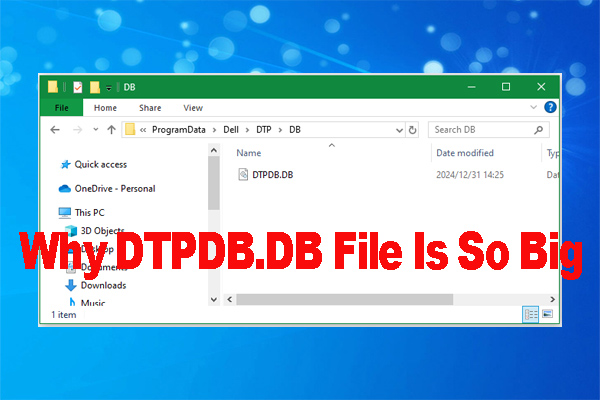Click the blue Help question mark icon

[x=548, y=108]
